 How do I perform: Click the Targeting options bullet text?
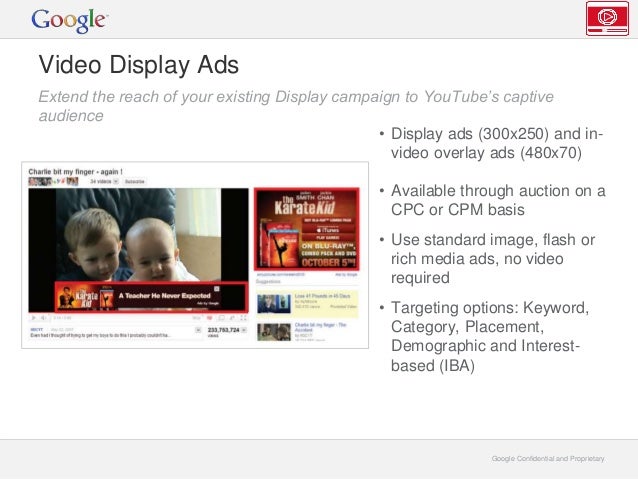click(x=490, y=336)
